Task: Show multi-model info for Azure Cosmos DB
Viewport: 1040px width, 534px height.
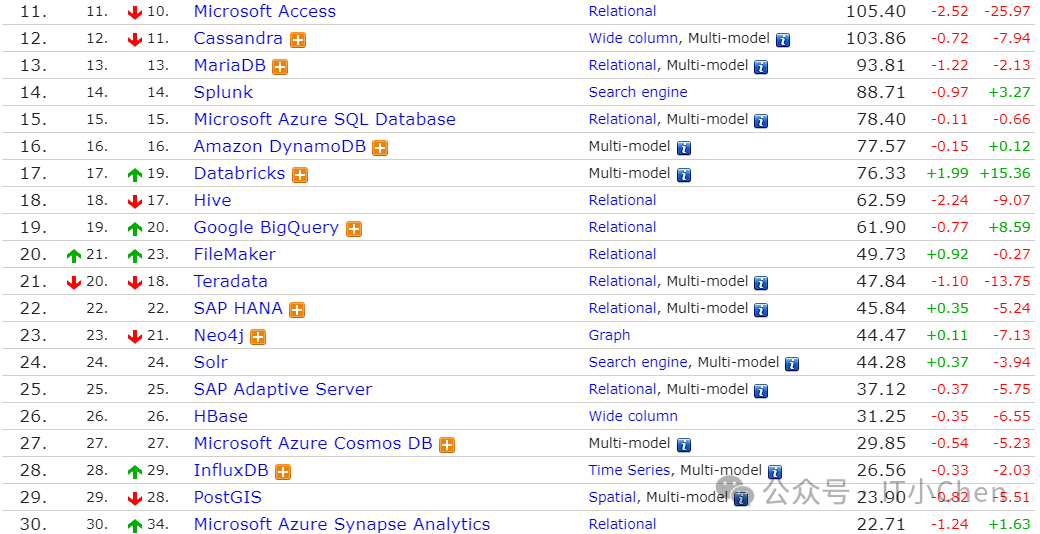Action: coord(684,445)
